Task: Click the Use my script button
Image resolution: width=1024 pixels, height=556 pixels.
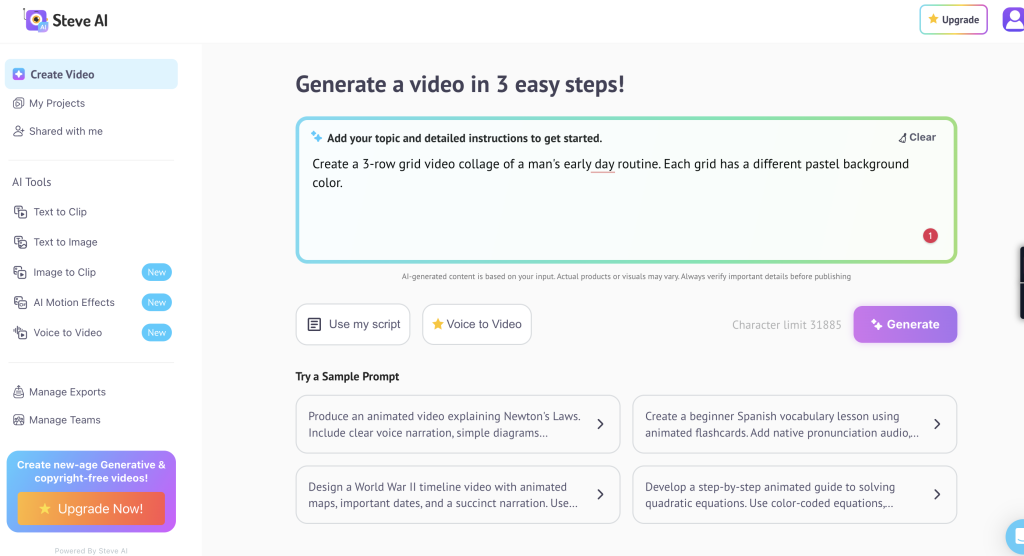Action: 353,324
